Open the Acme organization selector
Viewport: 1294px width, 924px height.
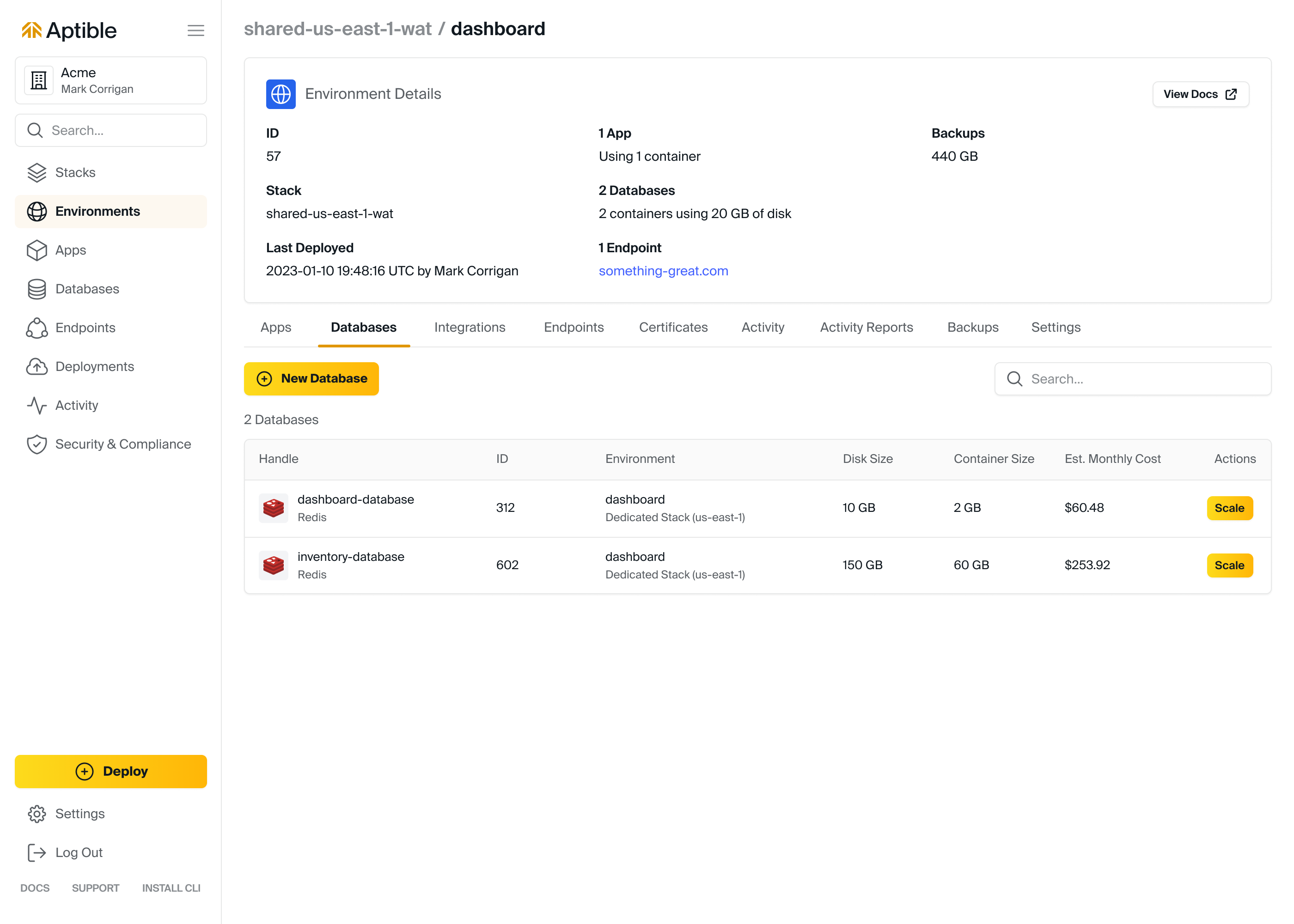(x=110, y=80)
